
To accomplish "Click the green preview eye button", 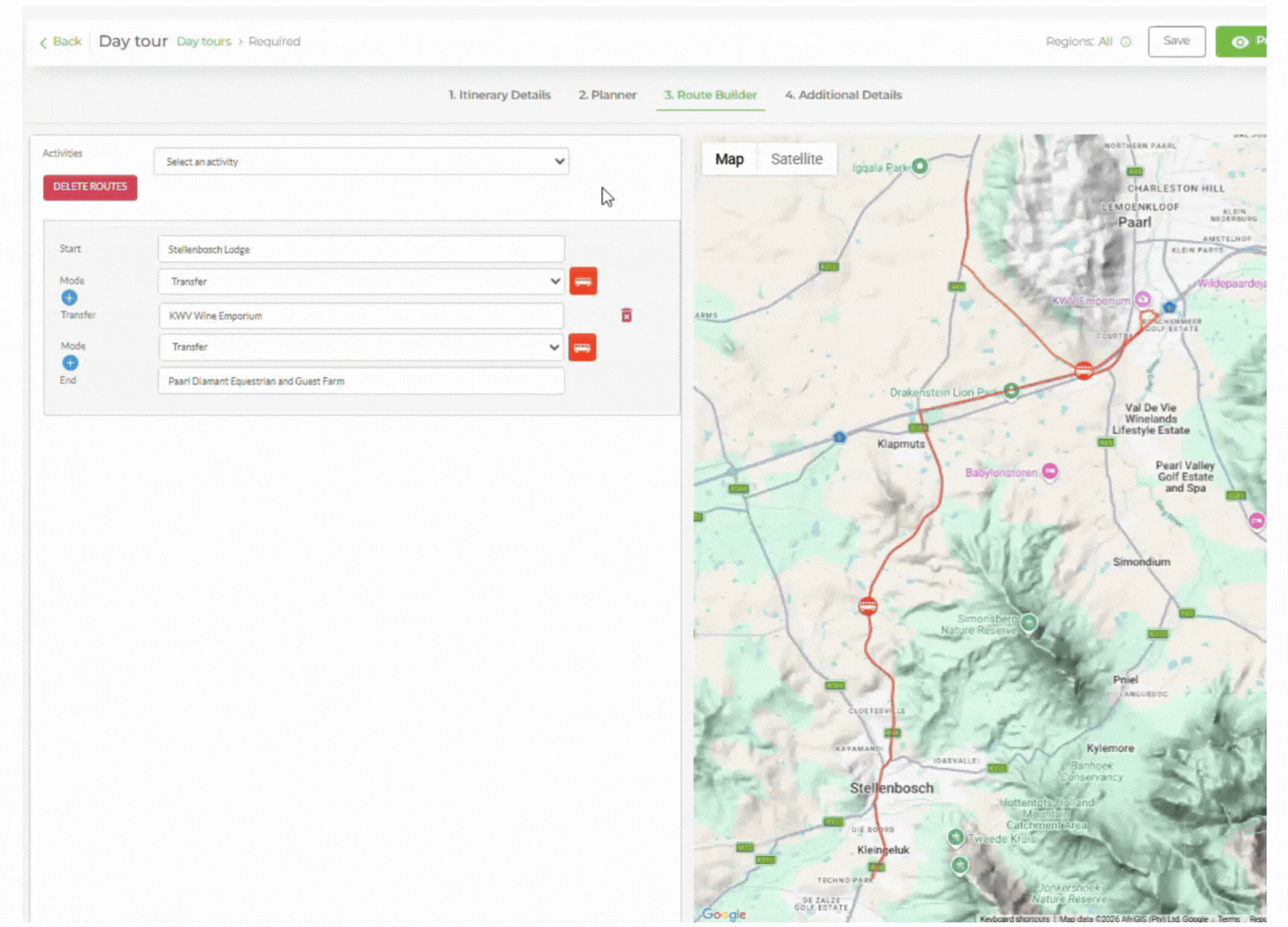I will [1241, 41].
